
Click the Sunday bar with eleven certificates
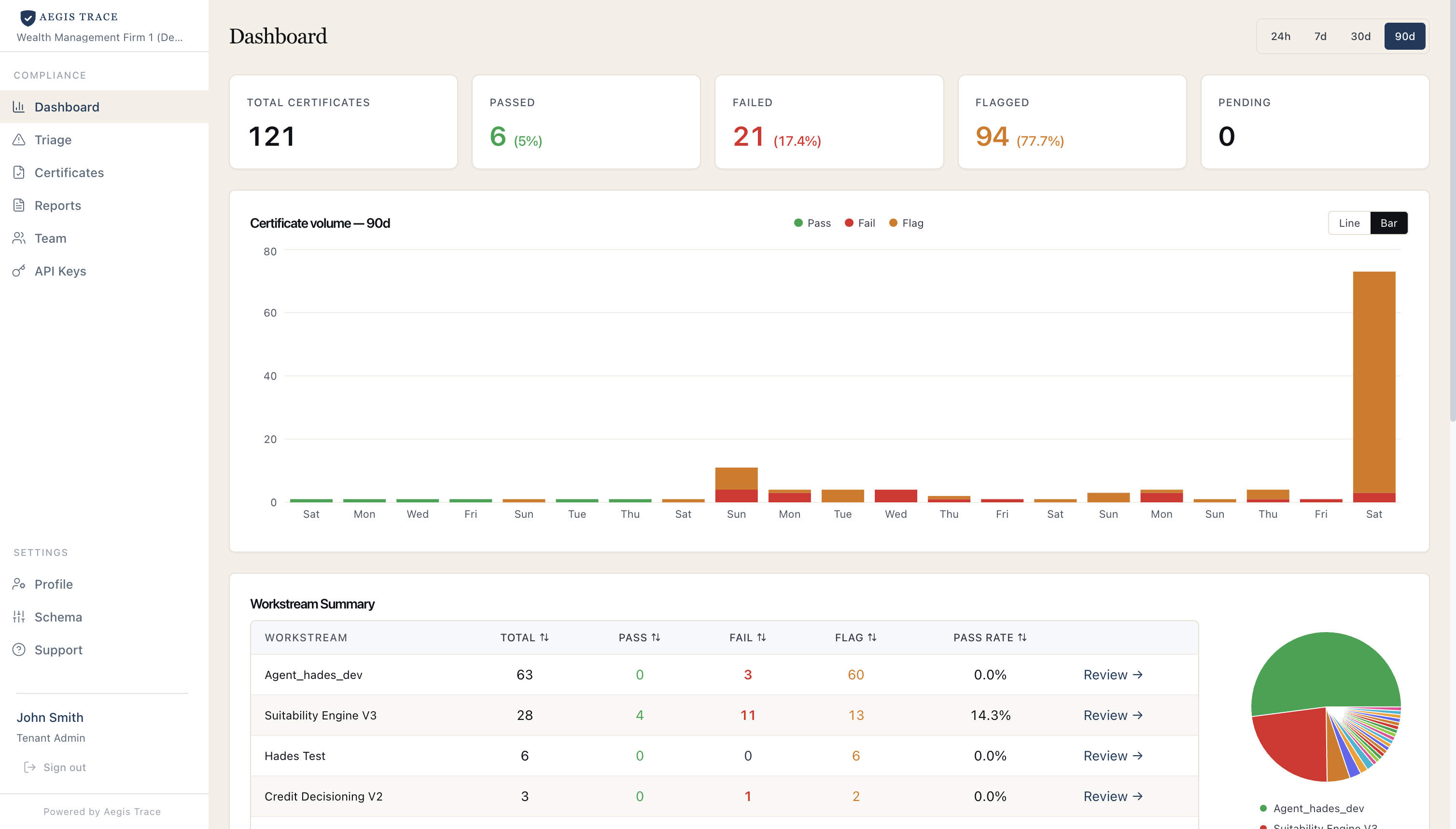pyautogui.click(x=736, y=484)
